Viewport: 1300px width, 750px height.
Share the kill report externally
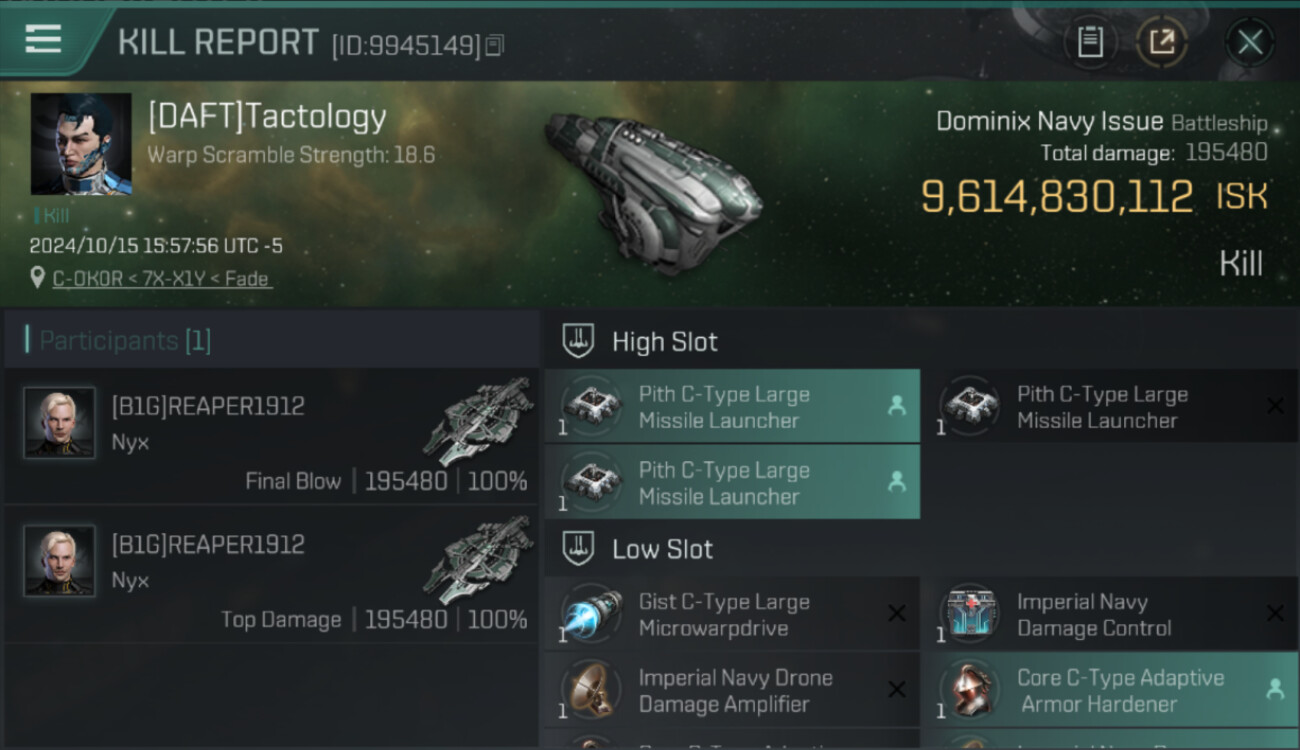pos(1161,42)
